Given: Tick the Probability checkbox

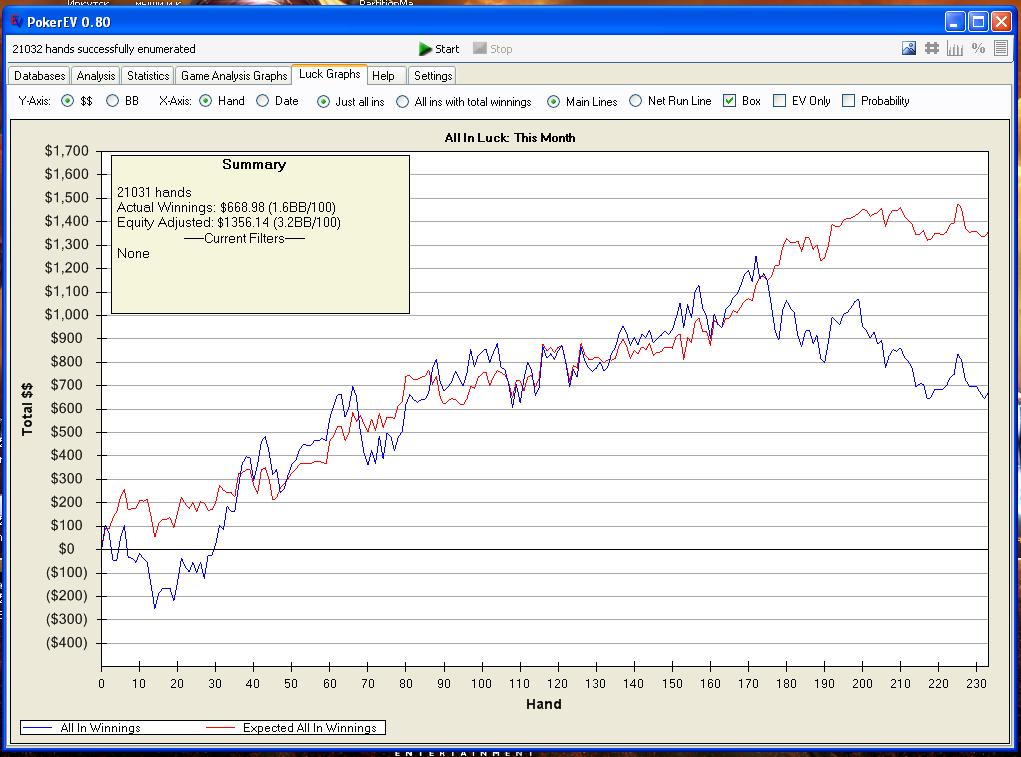Looking at the screenshot, I should coord(849,101).
